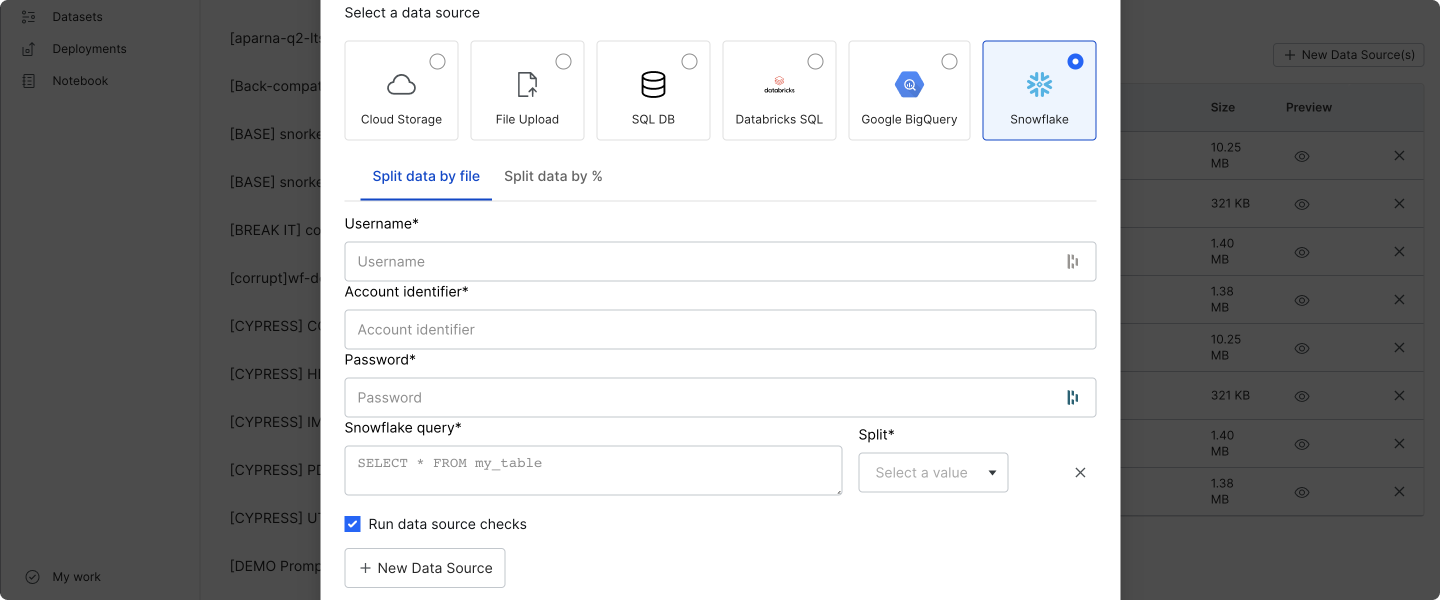Enable the Databricks SQL radio button
The height and width of the screenshot is (600, 1440).
click(x=815, y=62)
